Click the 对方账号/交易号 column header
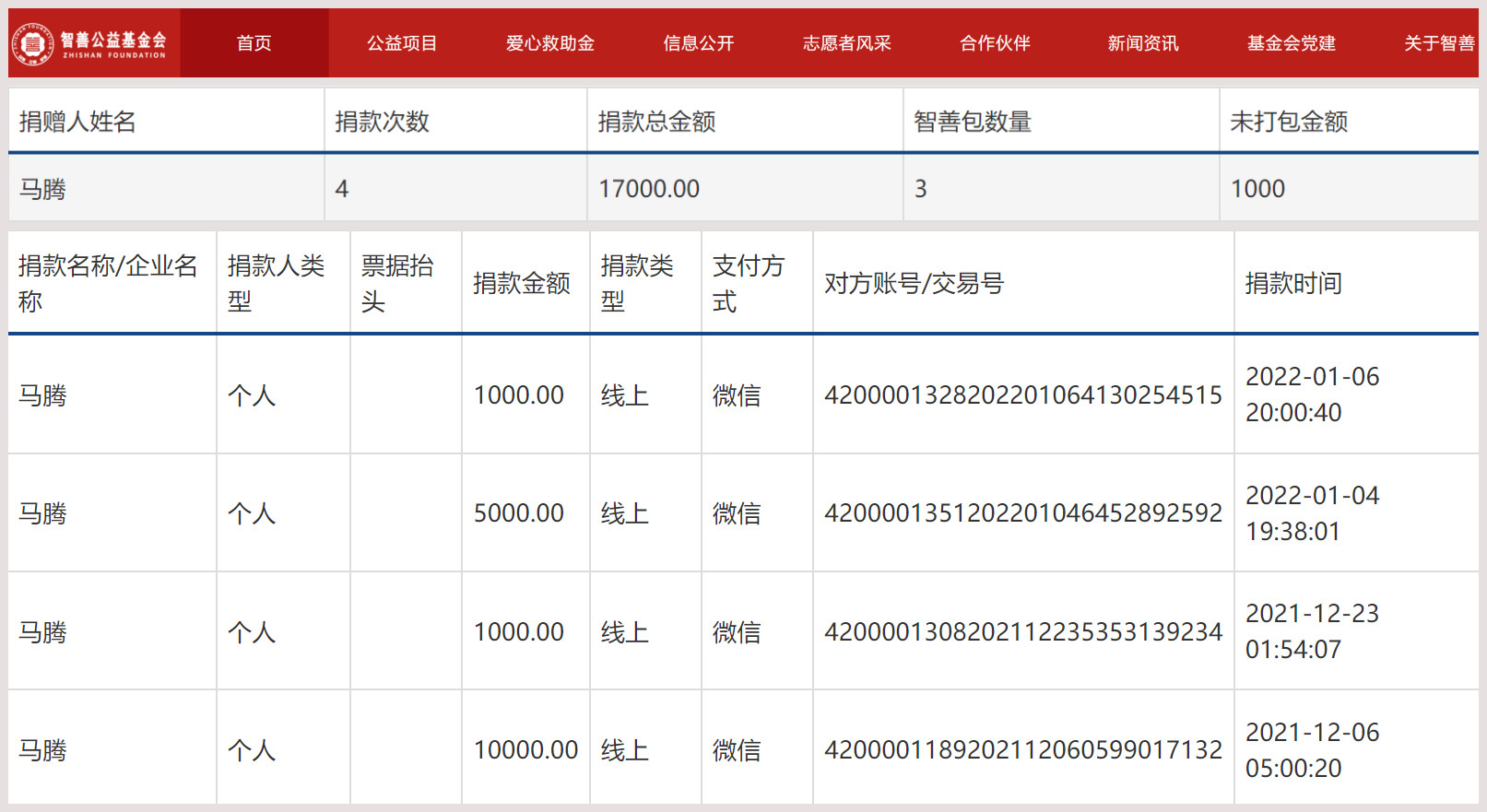The width and height of the screenshot is (1487, 812). [x=914, y=283]
